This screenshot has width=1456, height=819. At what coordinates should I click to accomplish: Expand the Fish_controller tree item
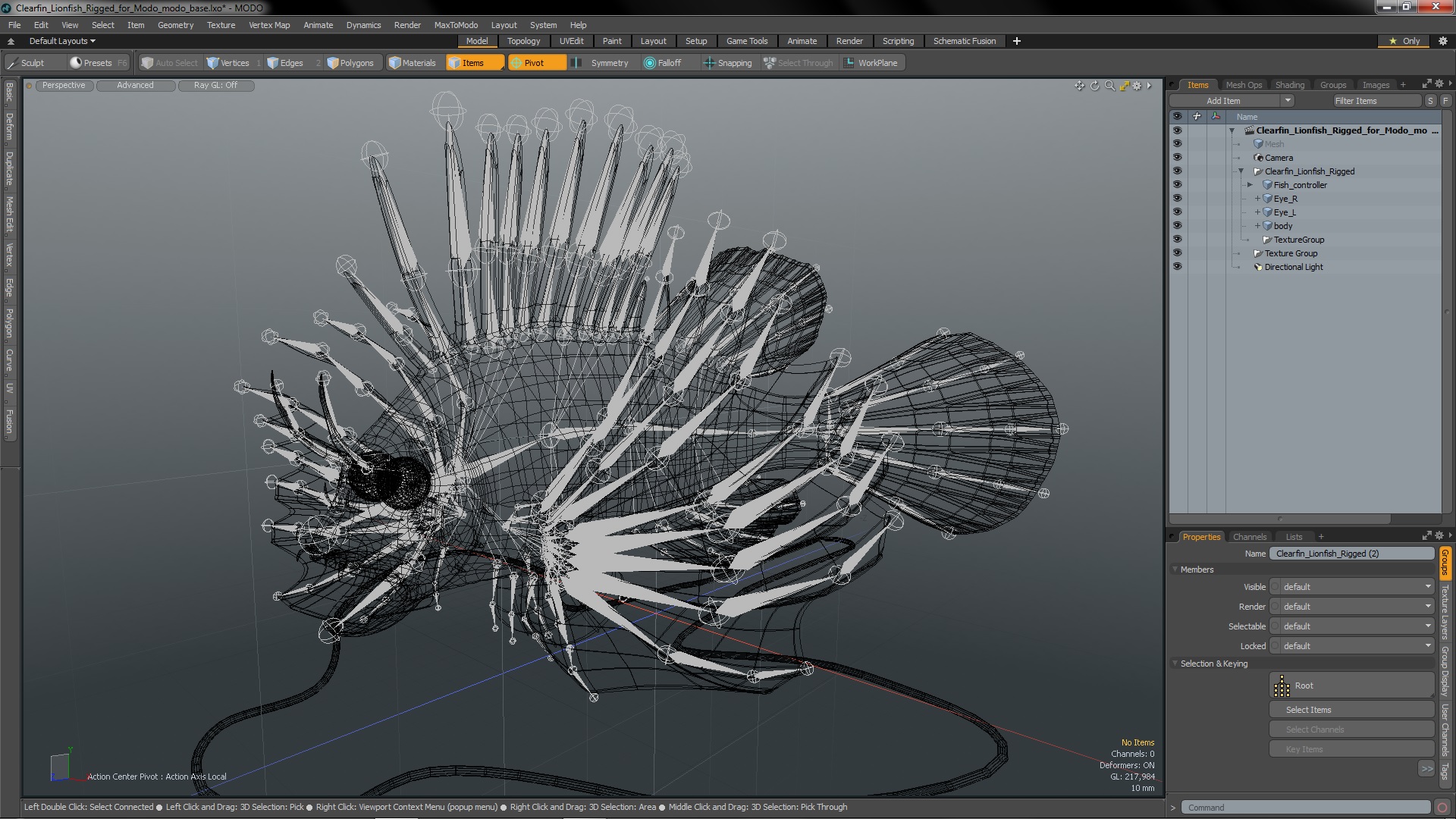pyautogui.click(x=1250, y=185)
